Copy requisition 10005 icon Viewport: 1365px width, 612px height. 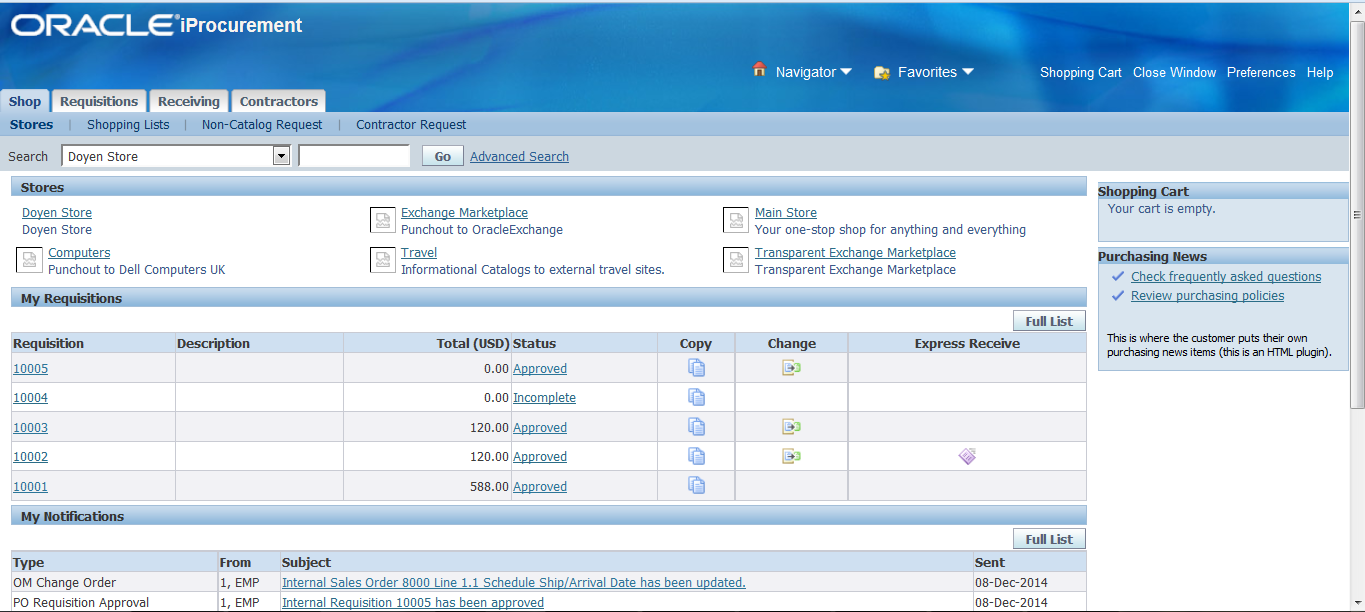coord(696,368)
